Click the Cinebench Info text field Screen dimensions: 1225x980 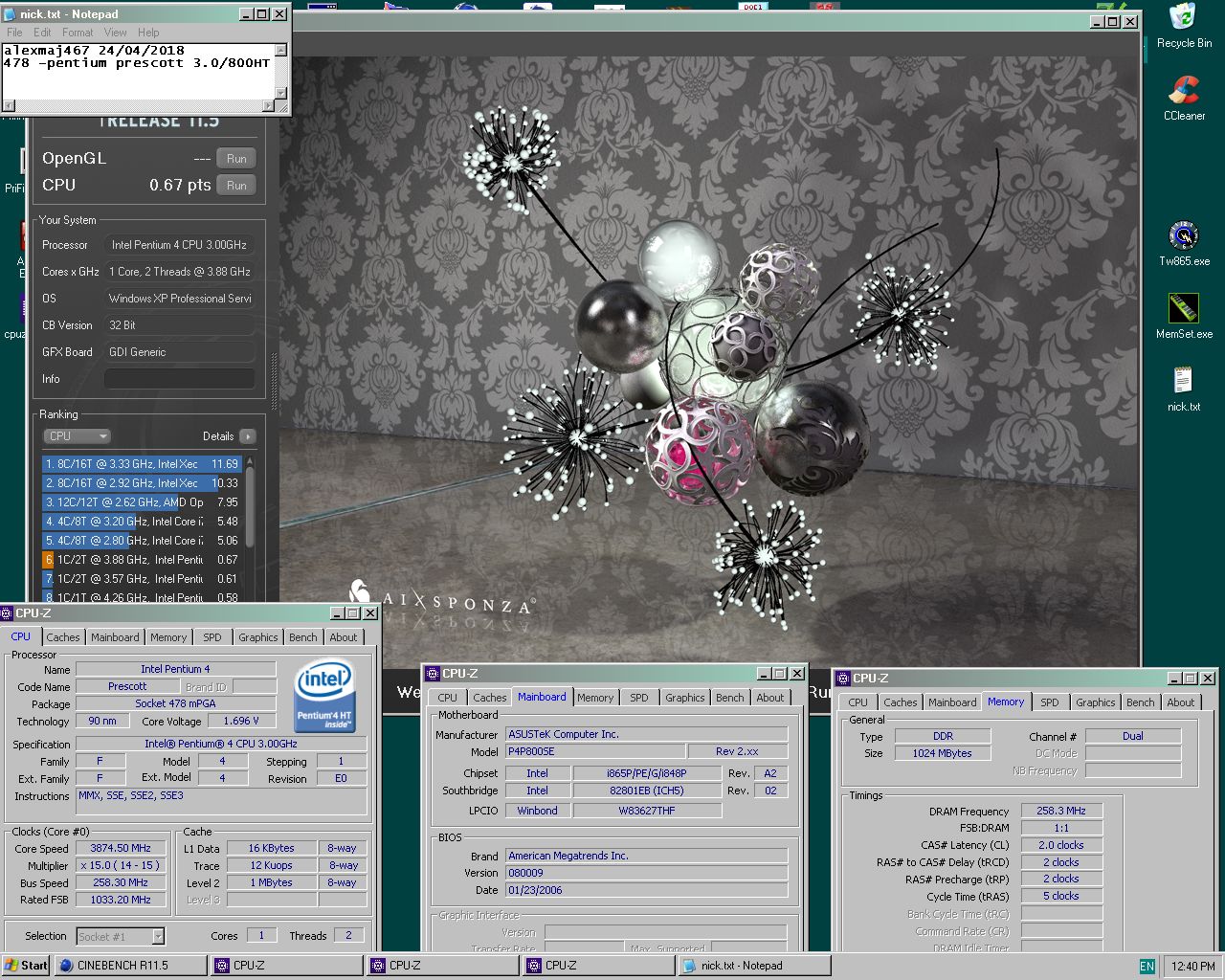click(x=180, y=379)
